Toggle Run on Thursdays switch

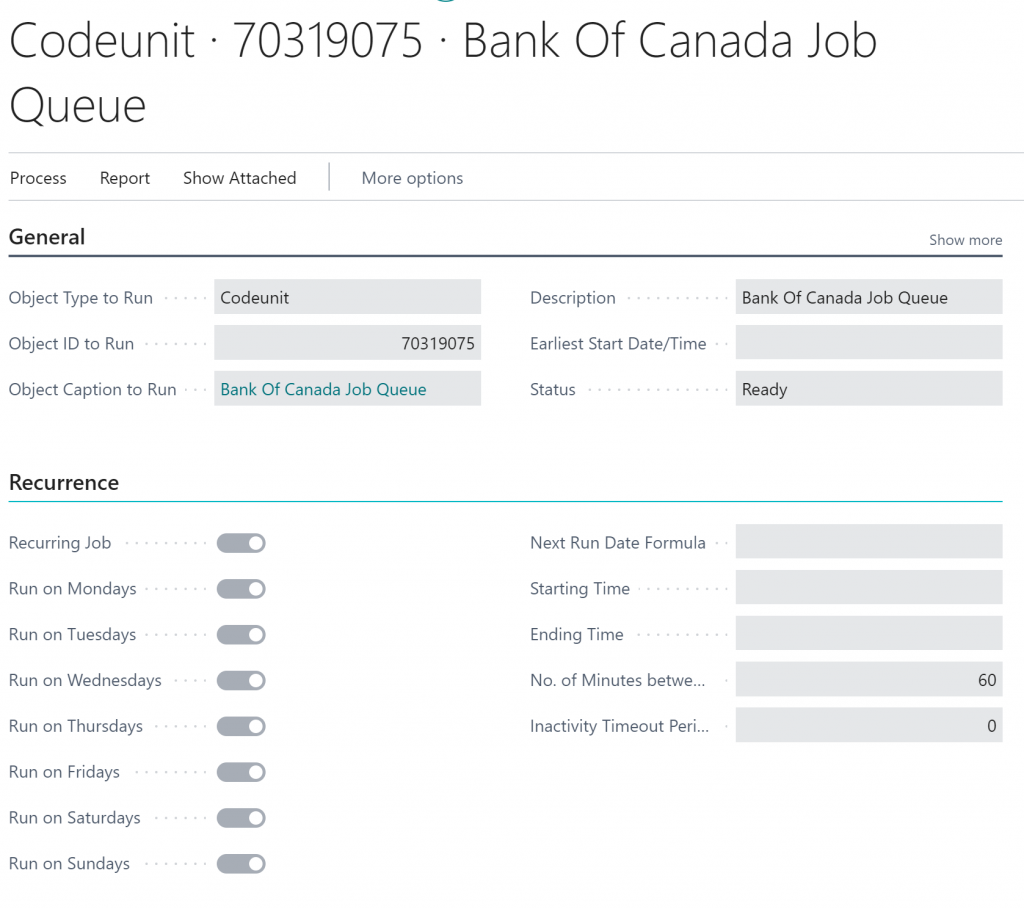(241, 726)
